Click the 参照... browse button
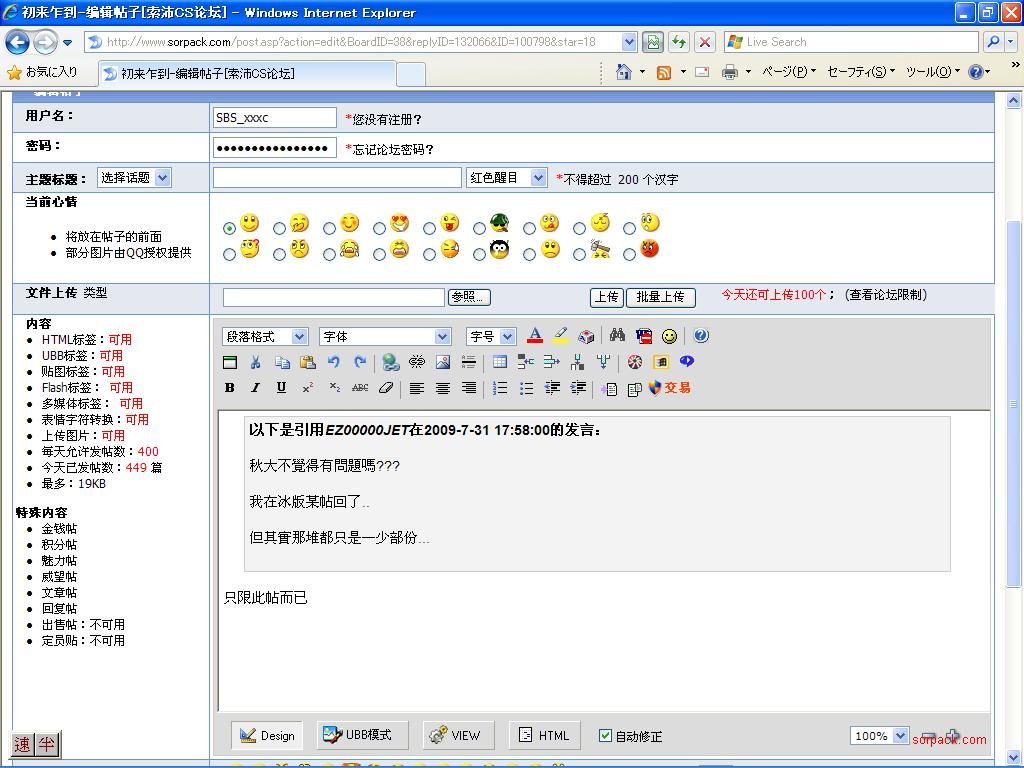 [468, 297]
